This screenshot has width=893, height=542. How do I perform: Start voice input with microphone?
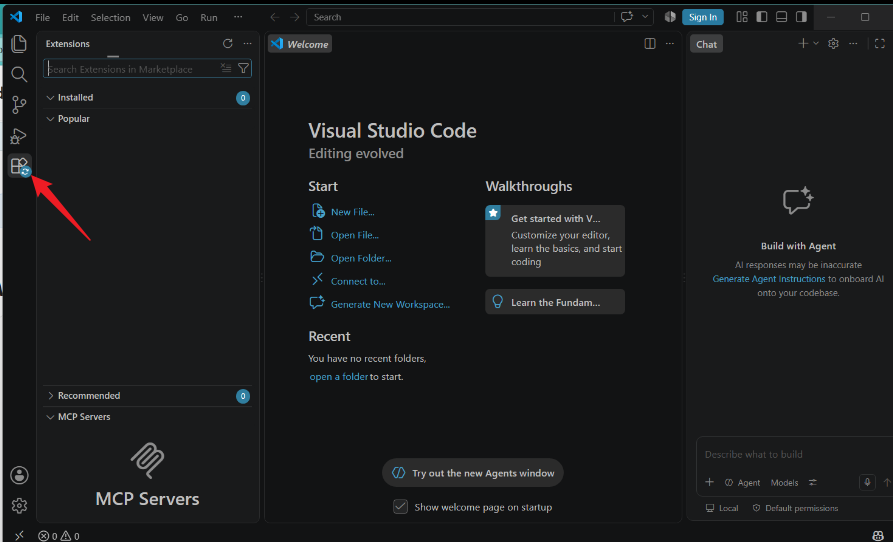867,482
